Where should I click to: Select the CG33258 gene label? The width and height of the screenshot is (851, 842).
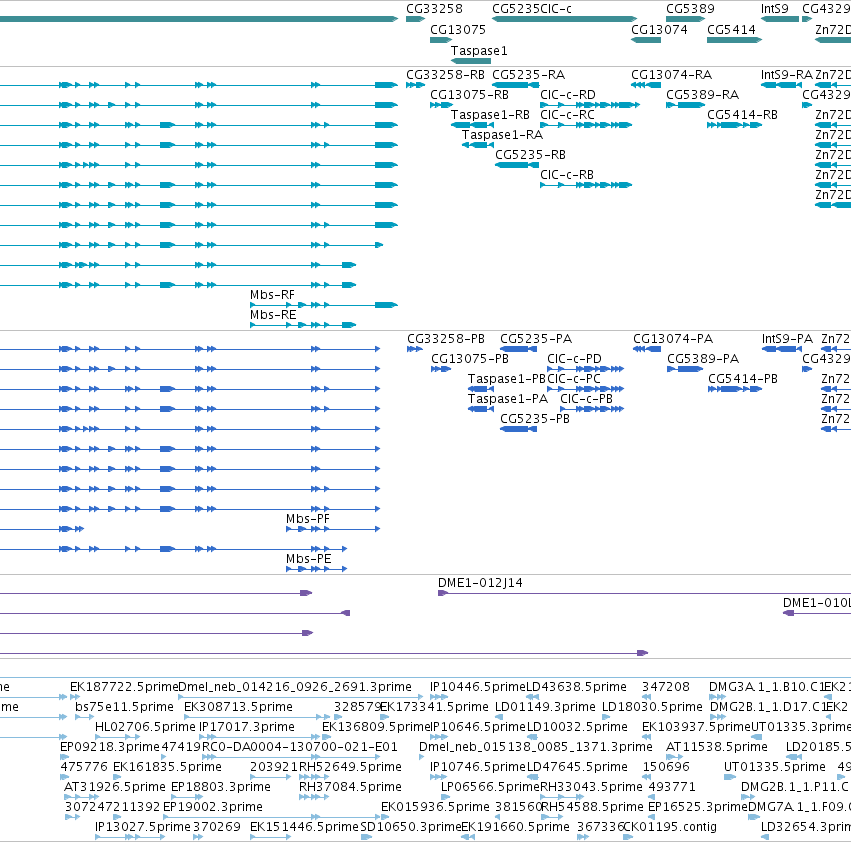coord(434,9)
